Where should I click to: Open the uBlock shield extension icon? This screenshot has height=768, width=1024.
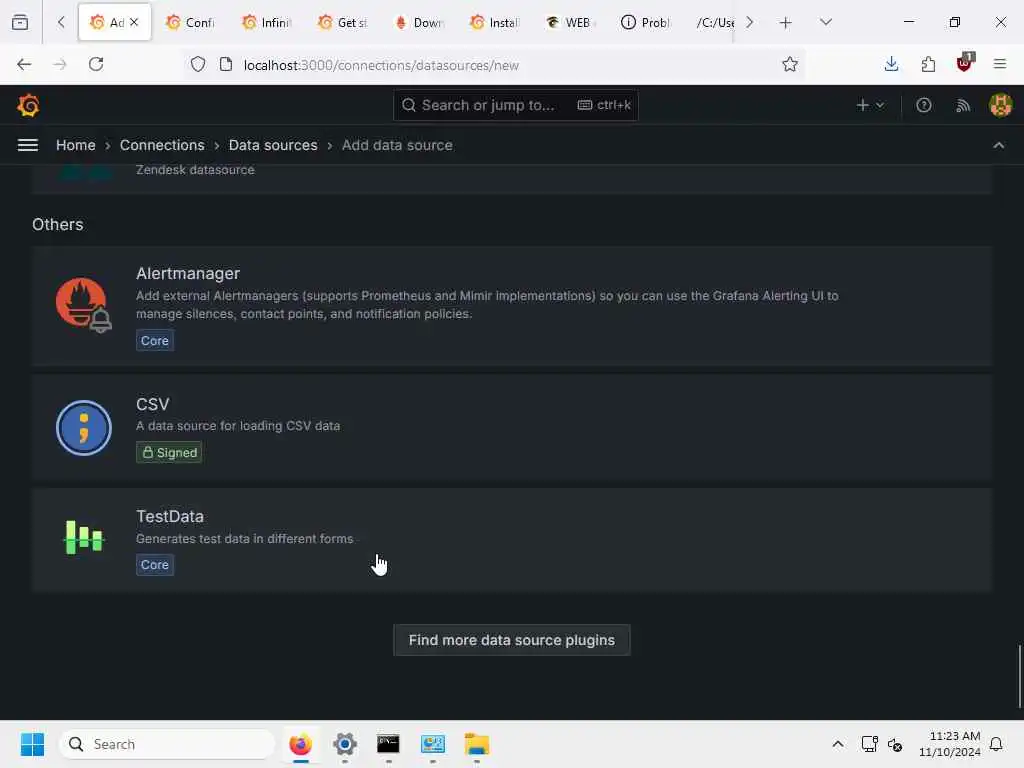[965, 63]
